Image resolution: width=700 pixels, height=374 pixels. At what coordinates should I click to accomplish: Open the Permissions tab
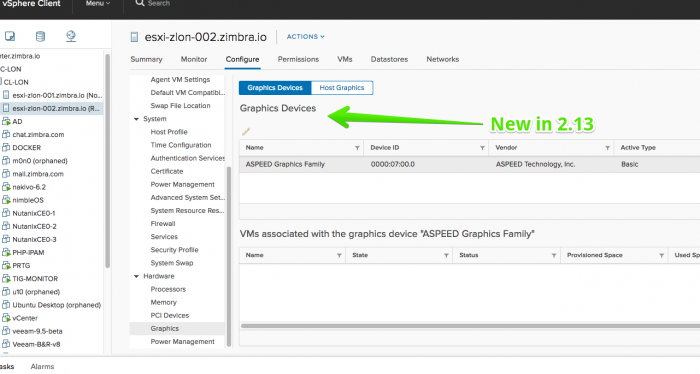pyautogui.click(x=298, y=59)
